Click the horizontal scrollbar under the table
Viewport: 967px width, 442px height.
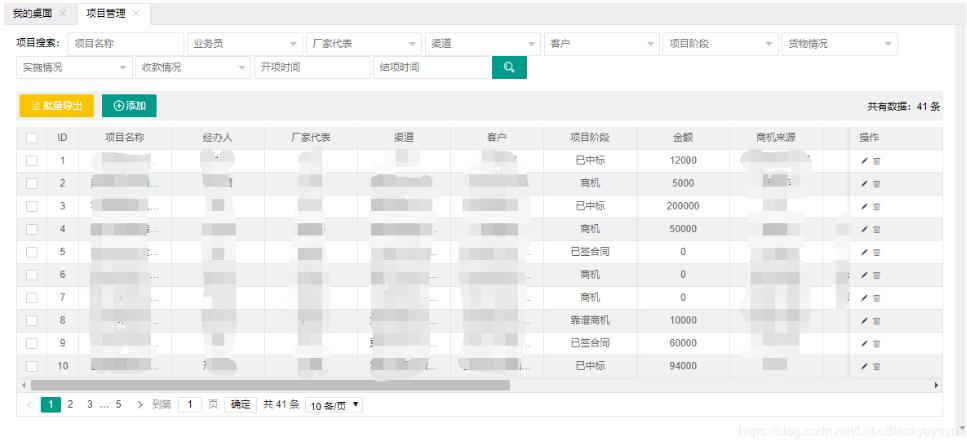(x=270, y=385)
